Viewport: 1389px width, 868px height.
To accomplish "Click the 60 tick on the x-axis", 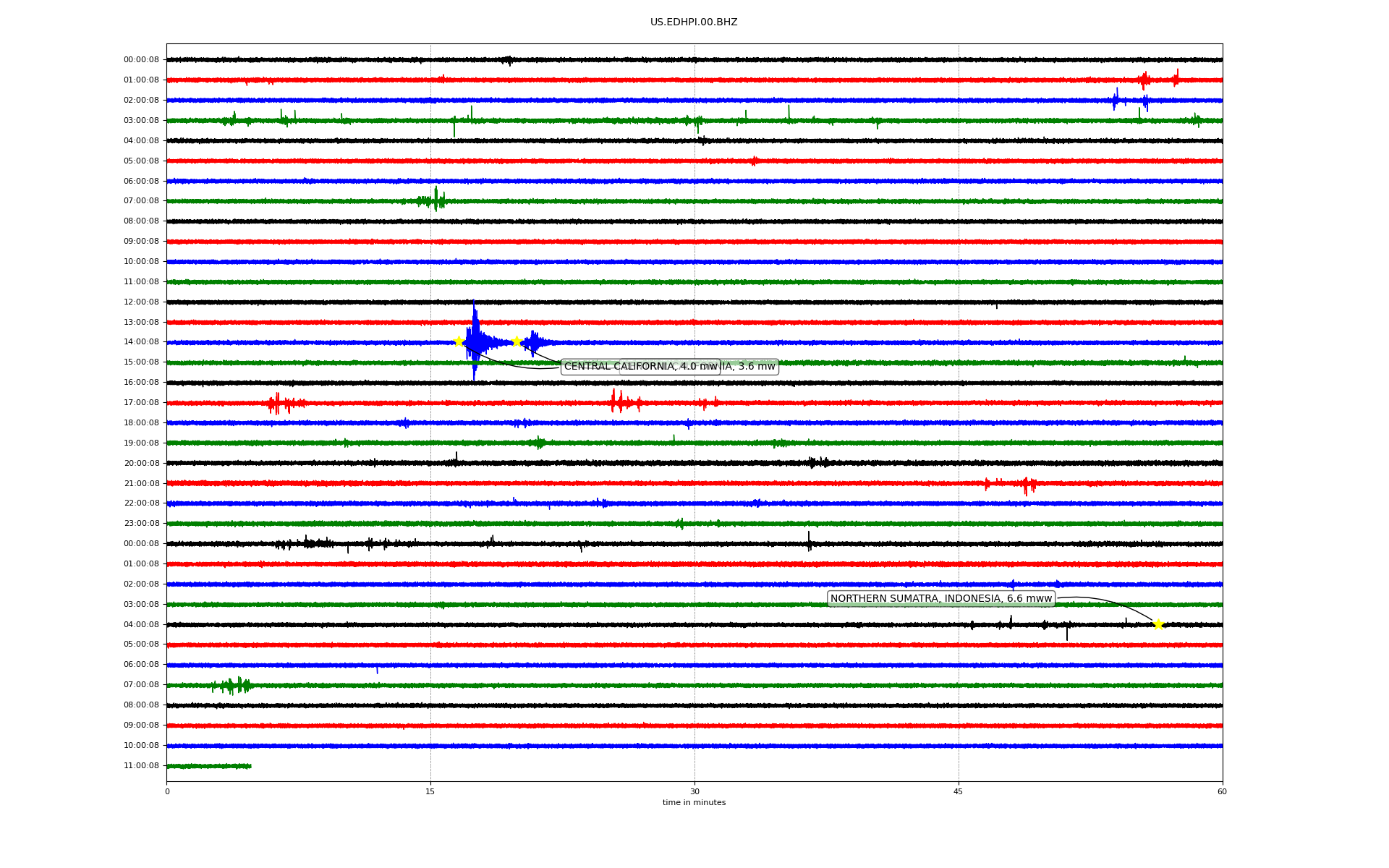I will click(1222, 791).
